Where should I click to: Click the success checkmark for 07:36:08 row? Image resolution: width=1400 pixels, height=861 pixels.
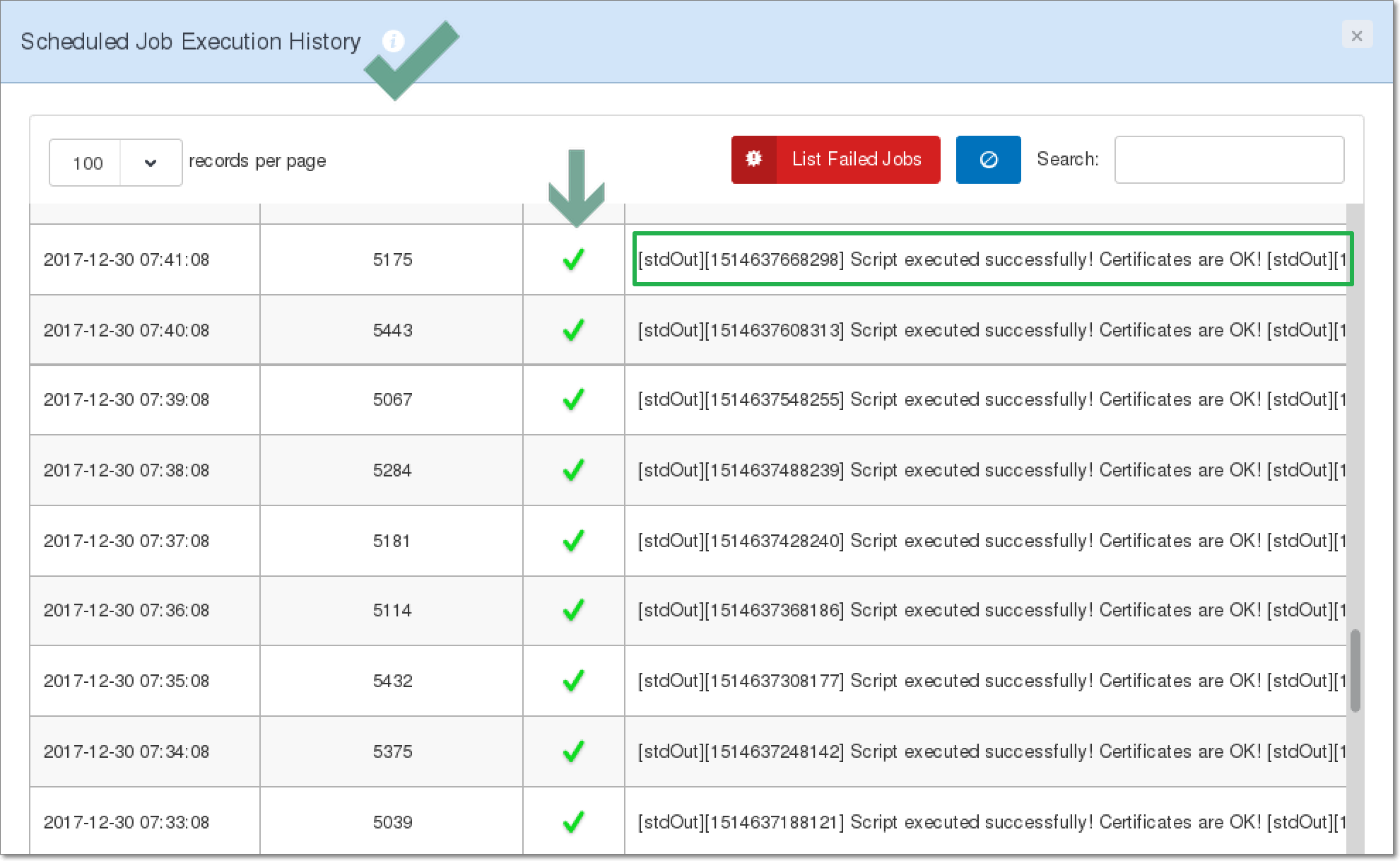(574, 610)
